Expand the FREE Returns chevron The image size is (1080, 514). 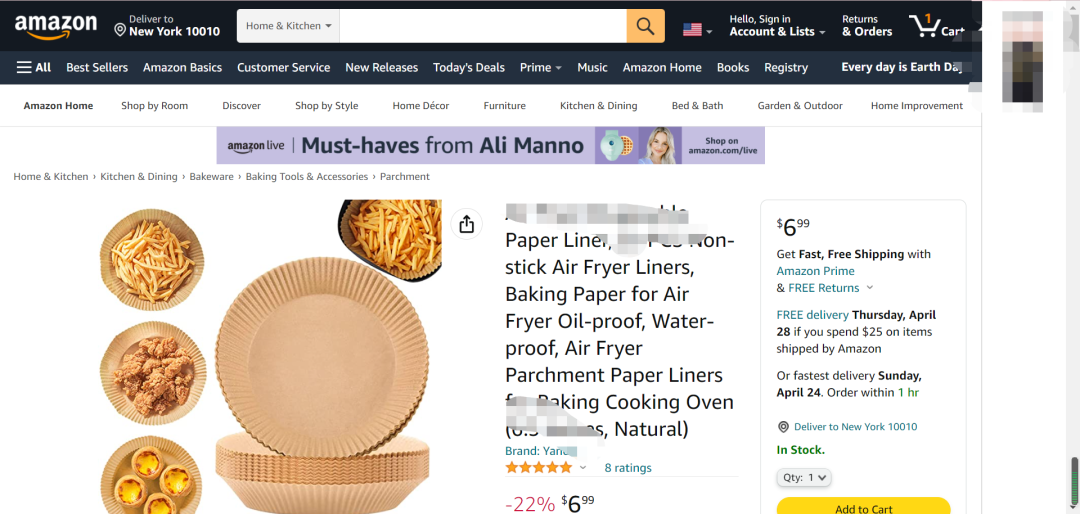869,288
